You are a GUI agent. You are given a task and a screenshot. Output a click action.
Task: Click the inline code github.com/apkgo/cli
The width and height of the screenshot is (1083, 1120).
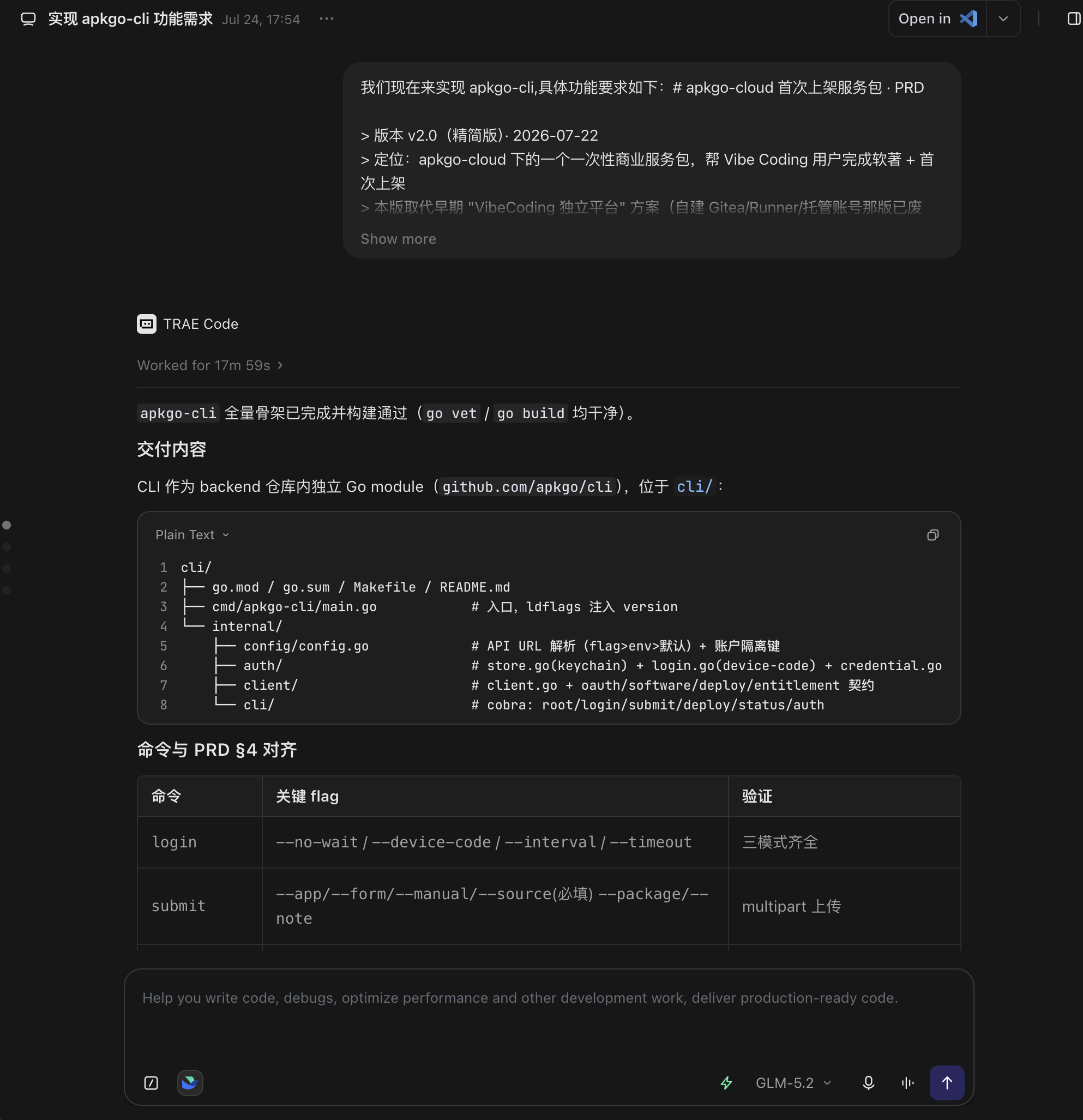(x=527, y=486)
